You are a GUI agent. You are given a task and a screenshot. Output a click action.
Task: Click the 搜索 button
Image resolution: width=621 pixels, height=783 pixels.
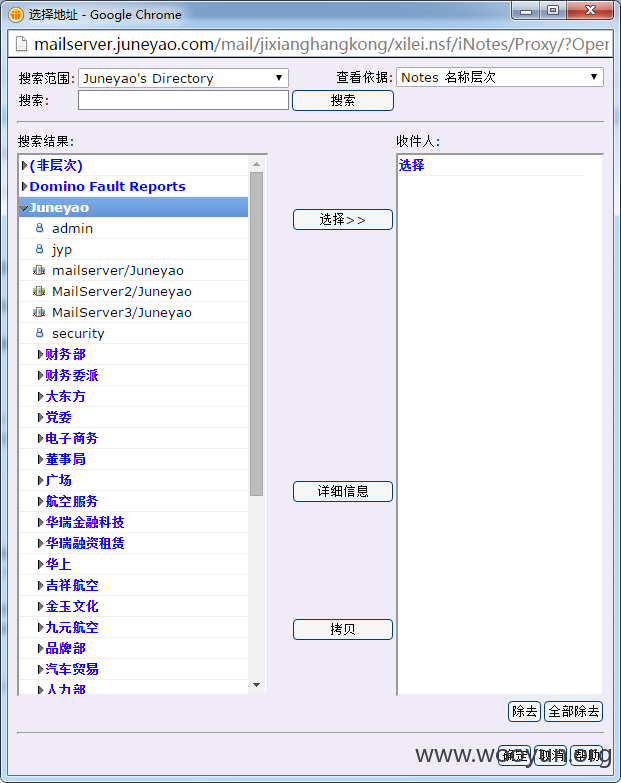click(342, 100)
